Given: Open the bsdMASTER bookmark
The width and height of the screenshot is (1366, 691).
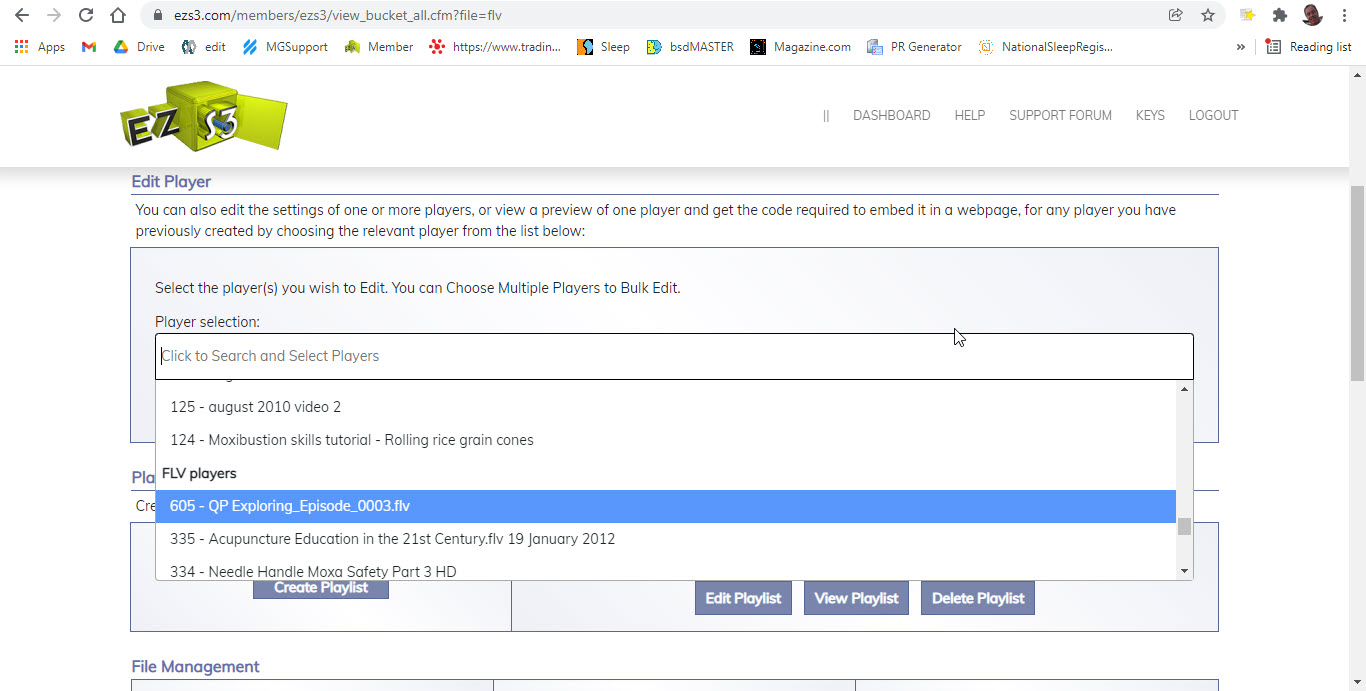Looking at the screenshot, I should pyautogui.click(x=690, y=47).
